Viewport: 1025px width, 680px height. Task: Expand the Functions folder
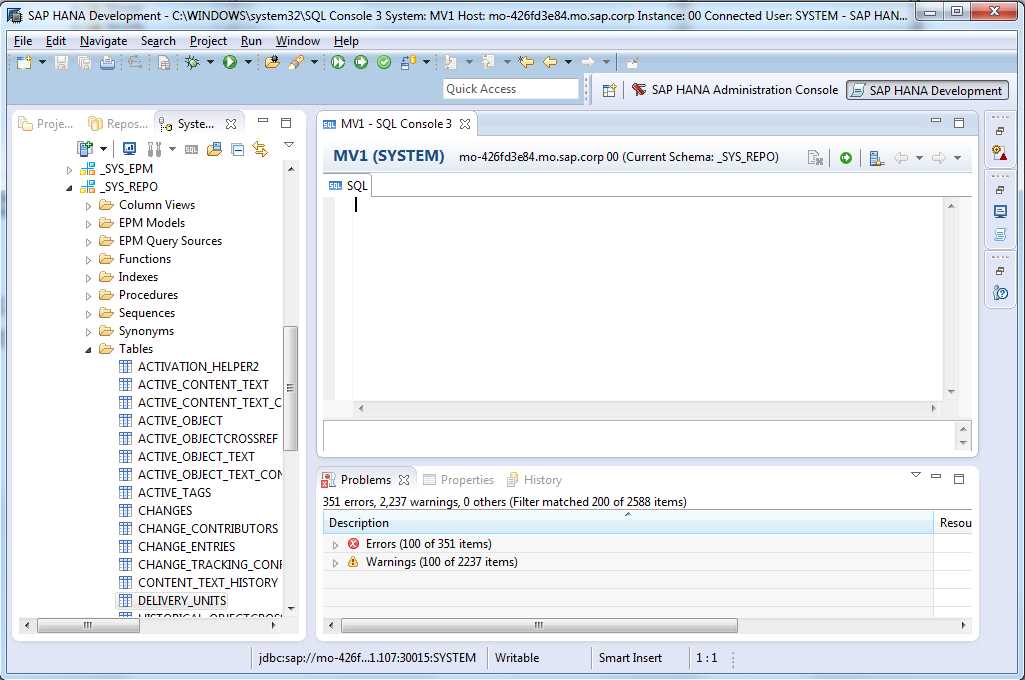click(88, 260)
